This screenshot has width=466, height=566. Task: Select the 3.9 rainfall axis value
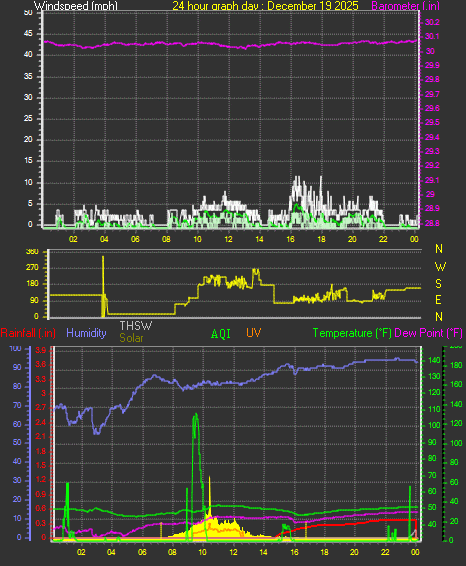[41, 350]
